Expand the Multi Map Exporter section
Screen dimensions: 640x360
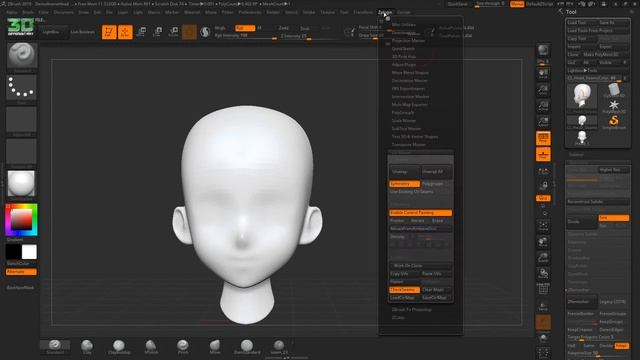409,104
